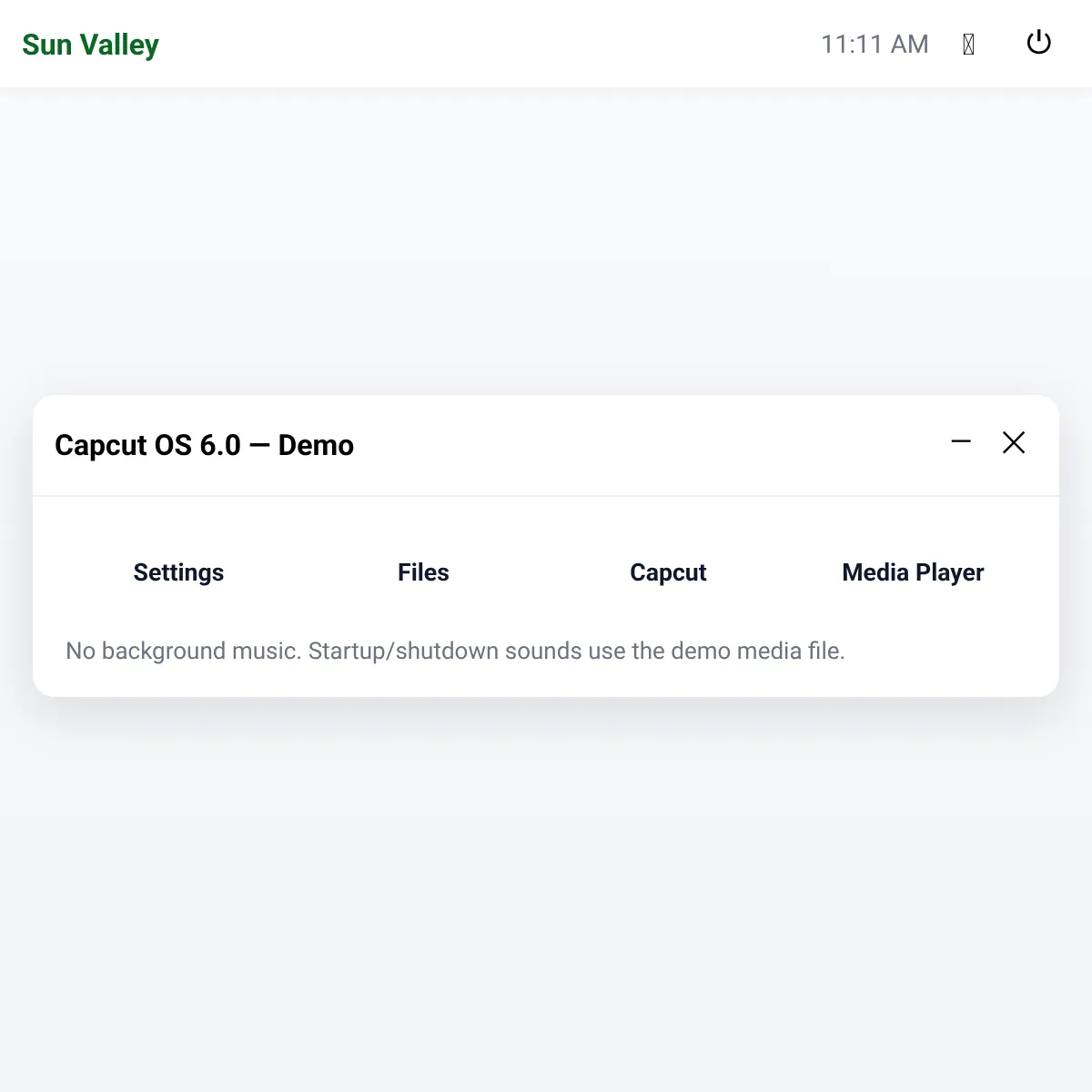Viewport: 1092px width, 1092px height.
Task: Click the Sun Valley logo text
Action: click(x=90, y=44)
